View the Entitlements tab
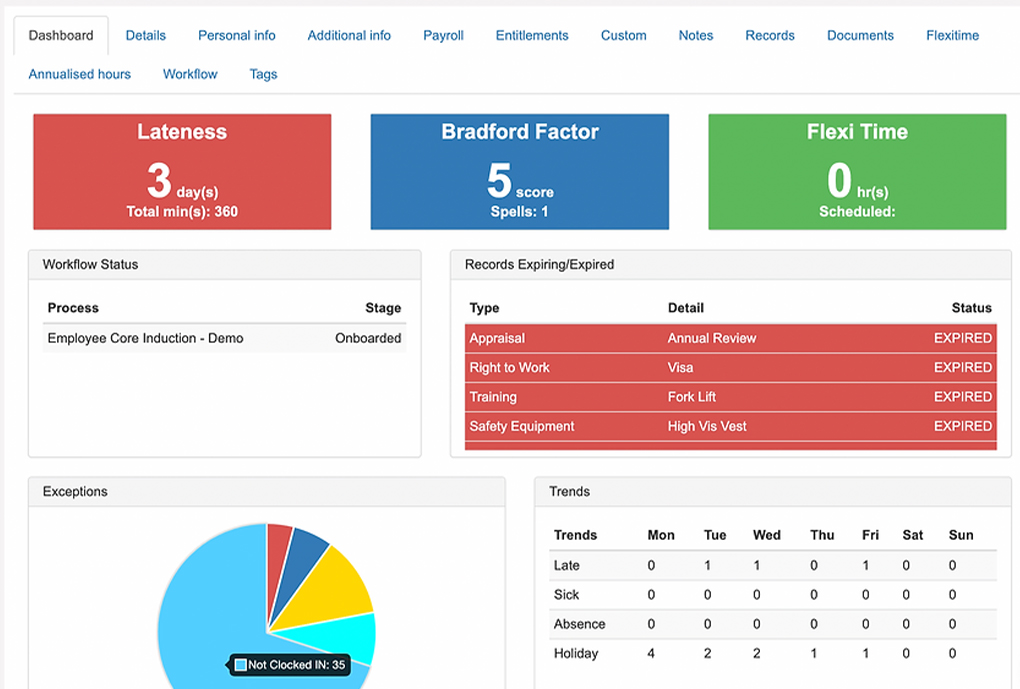Screen dimensions: 1020x689 click(x=532, y=36)
